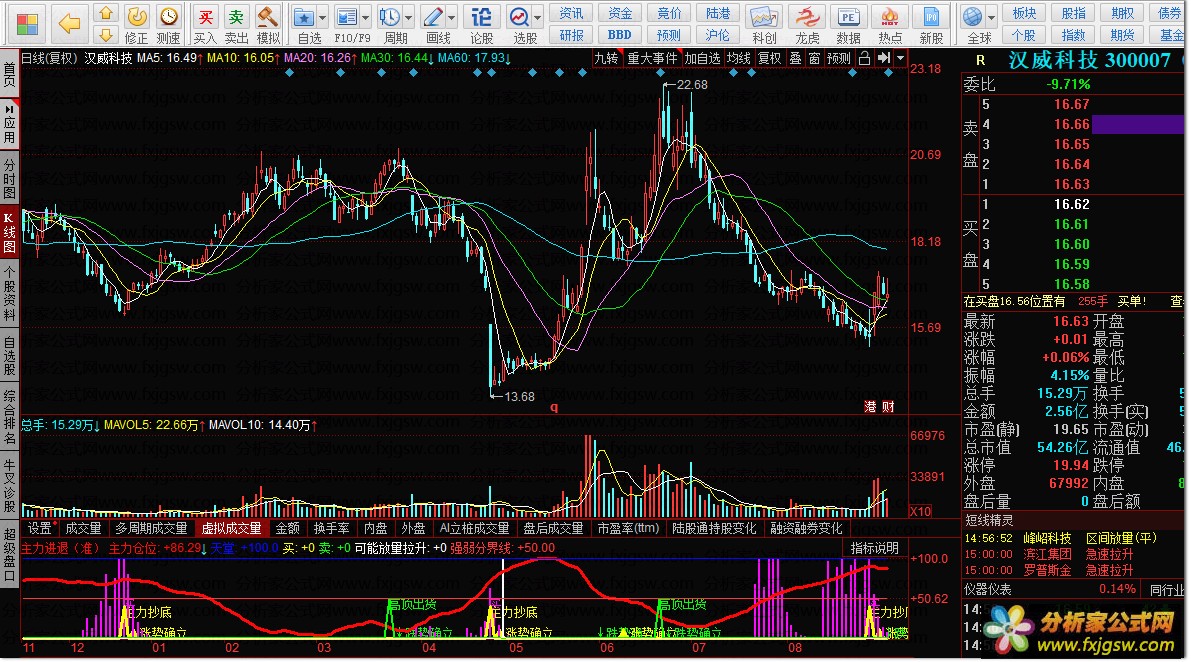Switch to the 多周期成交量 tab

click(151, 528)
